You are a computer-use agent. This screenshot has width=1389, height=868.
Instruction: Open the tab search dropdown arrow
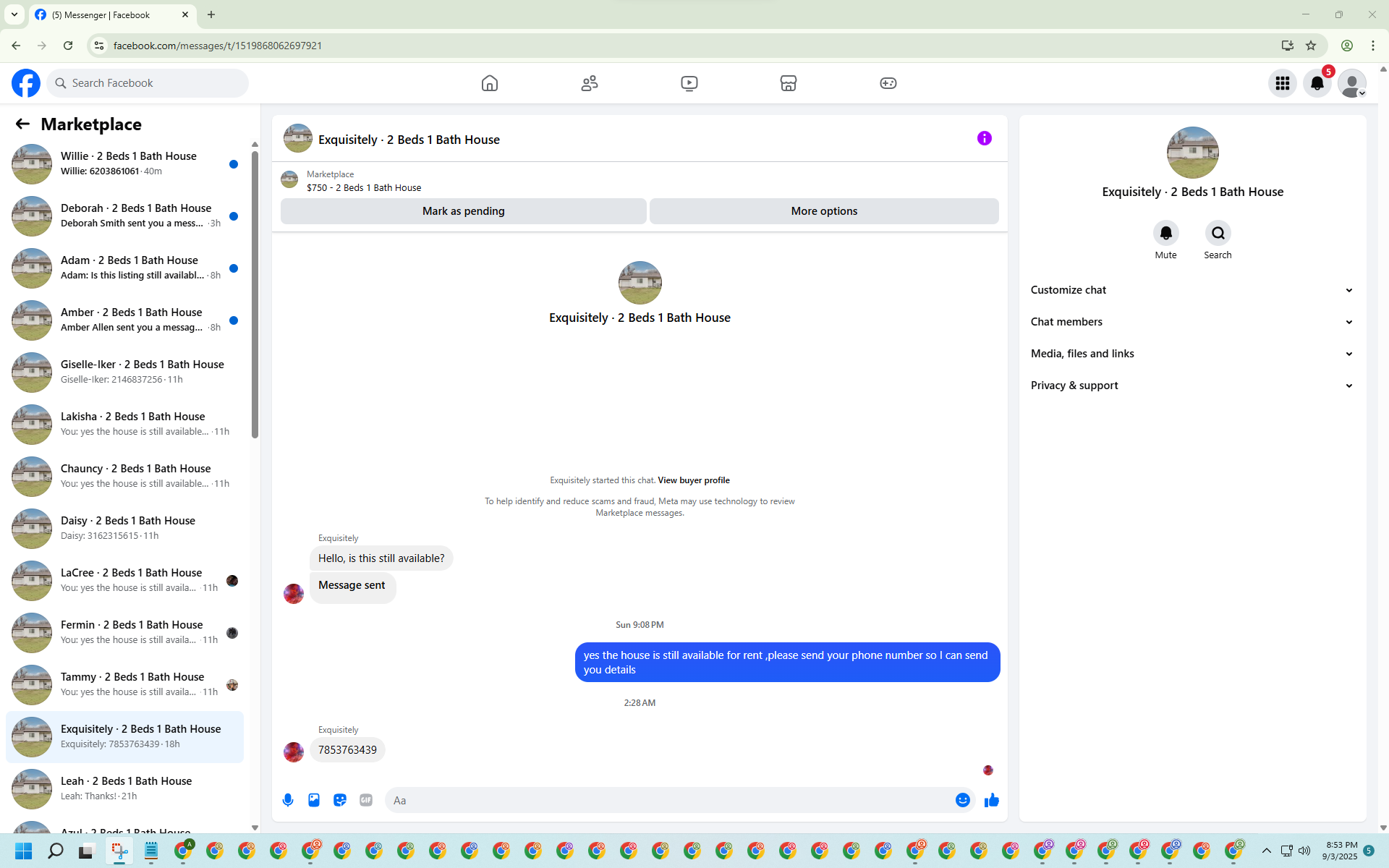pos(14,14)
